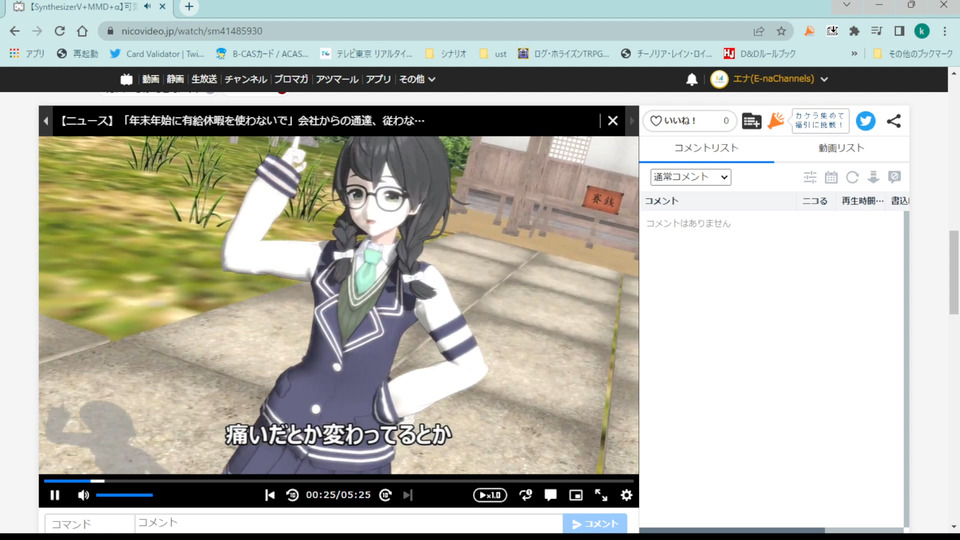Open the Card Validator bookmark
This screenshot has width=960, height=540.
(157, 54)
